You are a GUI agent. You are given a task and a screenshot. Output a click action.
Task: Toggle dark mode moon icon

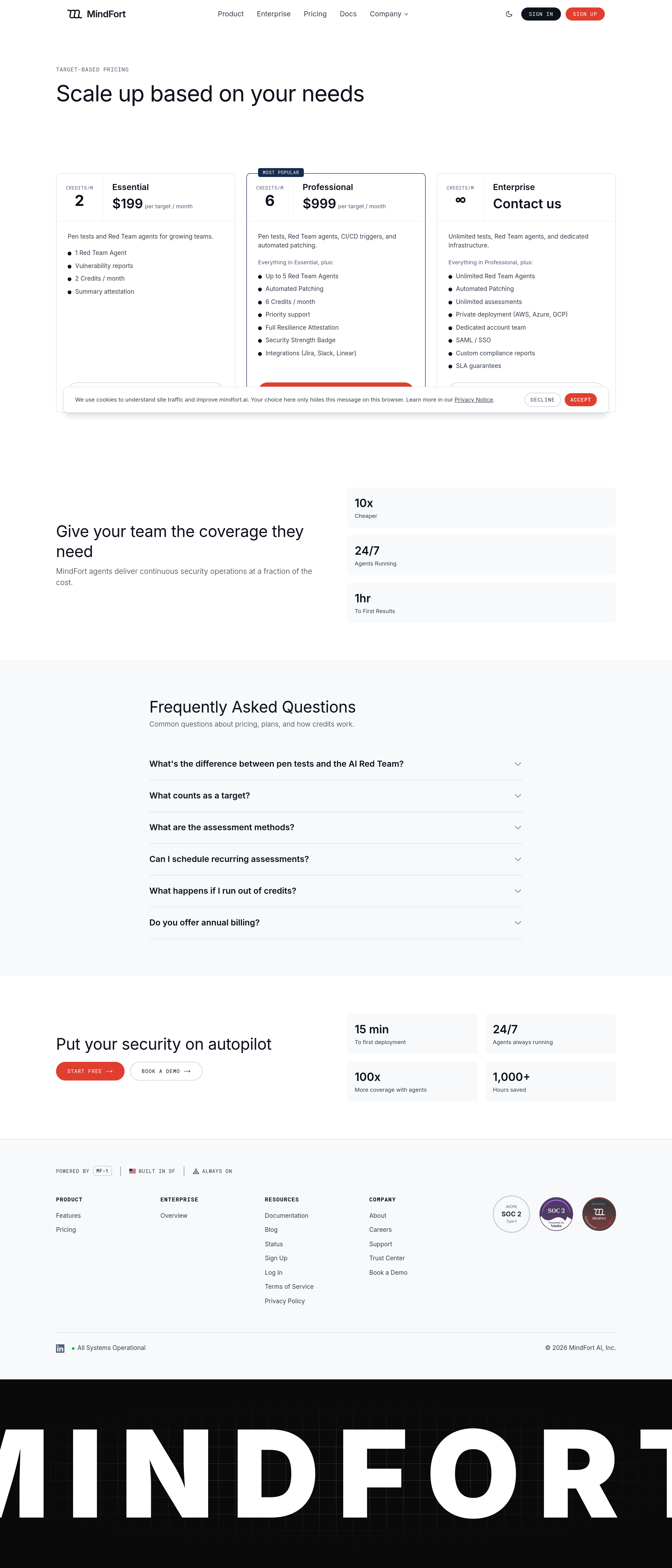[509, 14]
